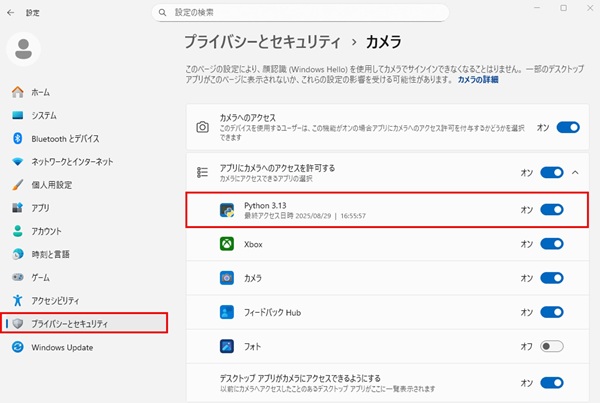Click the フォト app icon
Viewport: 600px width, 403px height.
tap(227, 346)
